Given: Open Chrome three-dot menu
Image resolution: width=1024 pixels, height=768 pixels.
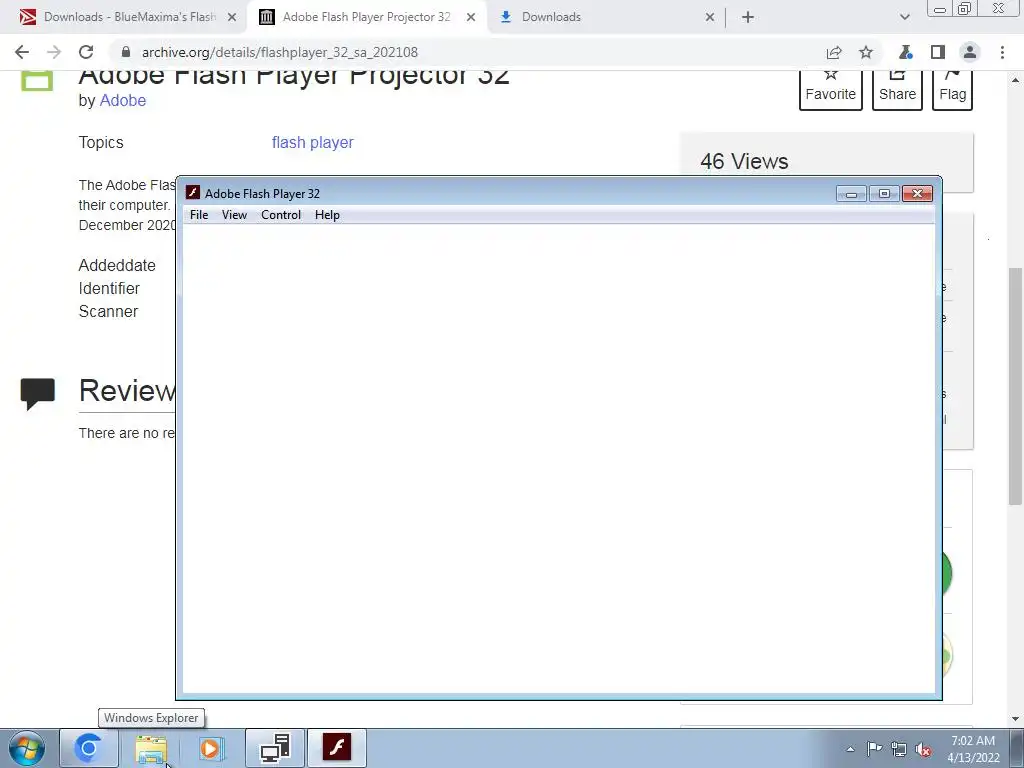Looking at the screenshot, I should [1002, 52].
